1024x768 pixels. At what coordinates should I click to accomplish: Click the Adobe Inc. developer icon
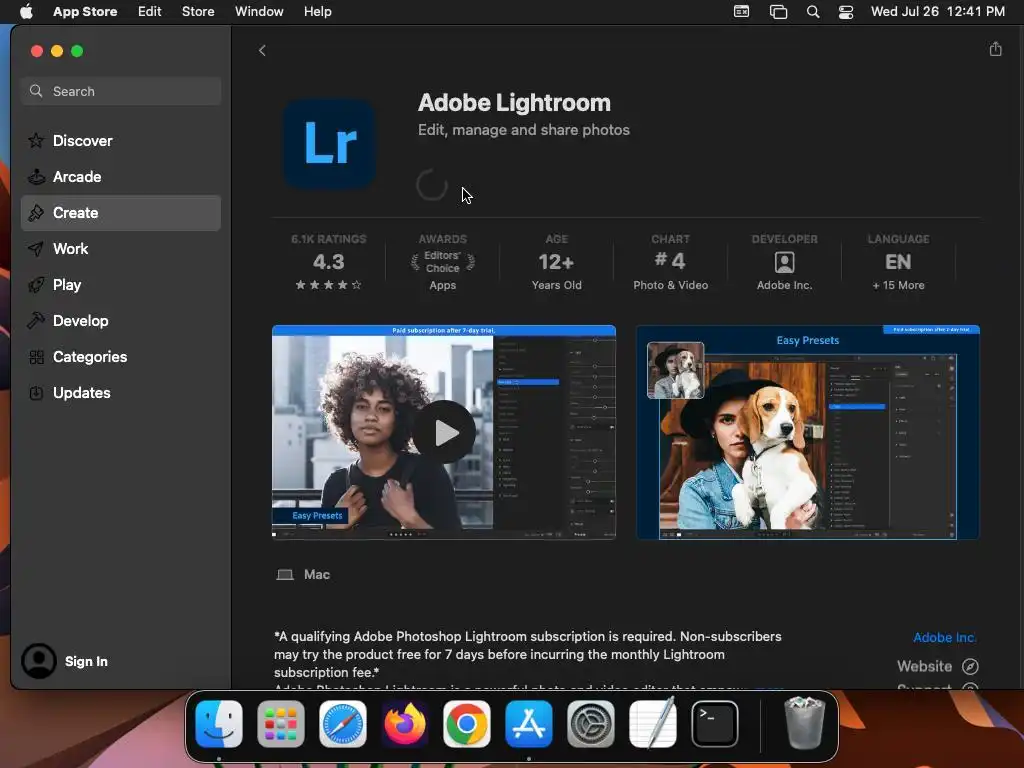coord(784,263)
